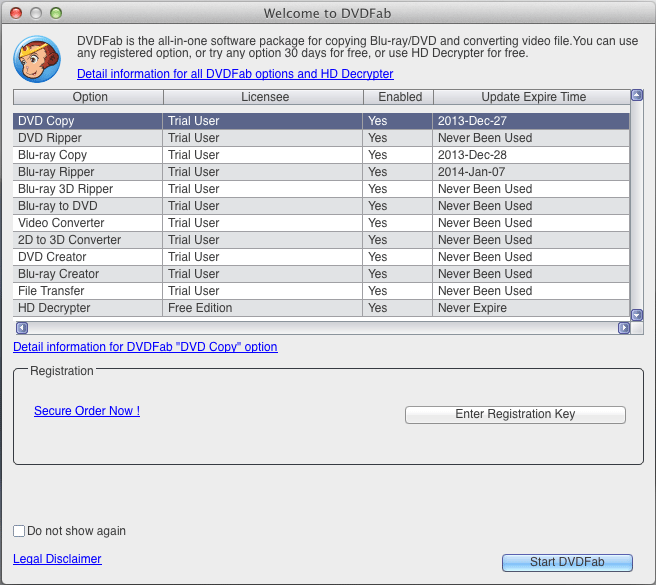656x585 pixels.
Task: Select the Blu-ray Copy row
Action: [x=321, y=155]
